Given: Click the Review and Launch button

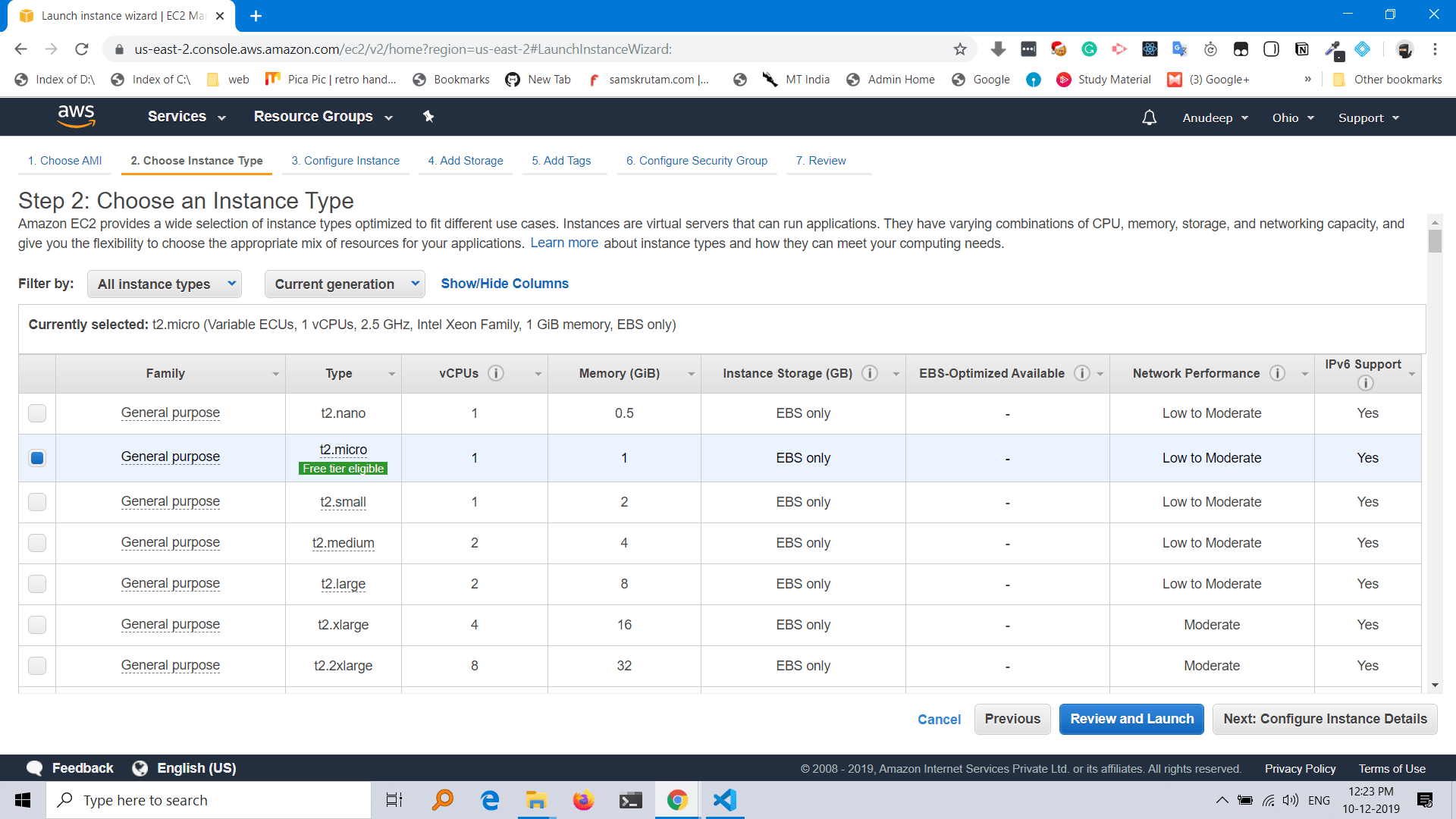Looking at the screenshot, I should [1131, 719].
